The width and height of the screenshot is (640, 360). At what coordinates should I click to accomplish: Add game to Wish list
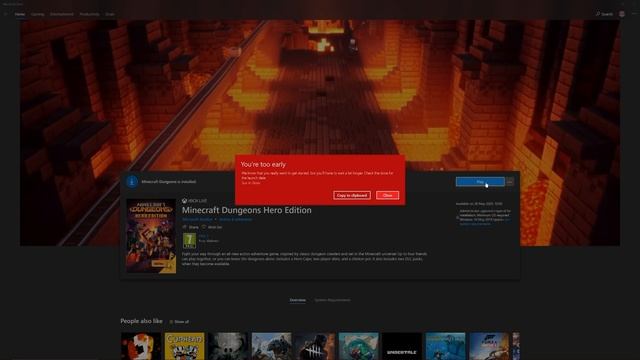click(212, 227)
